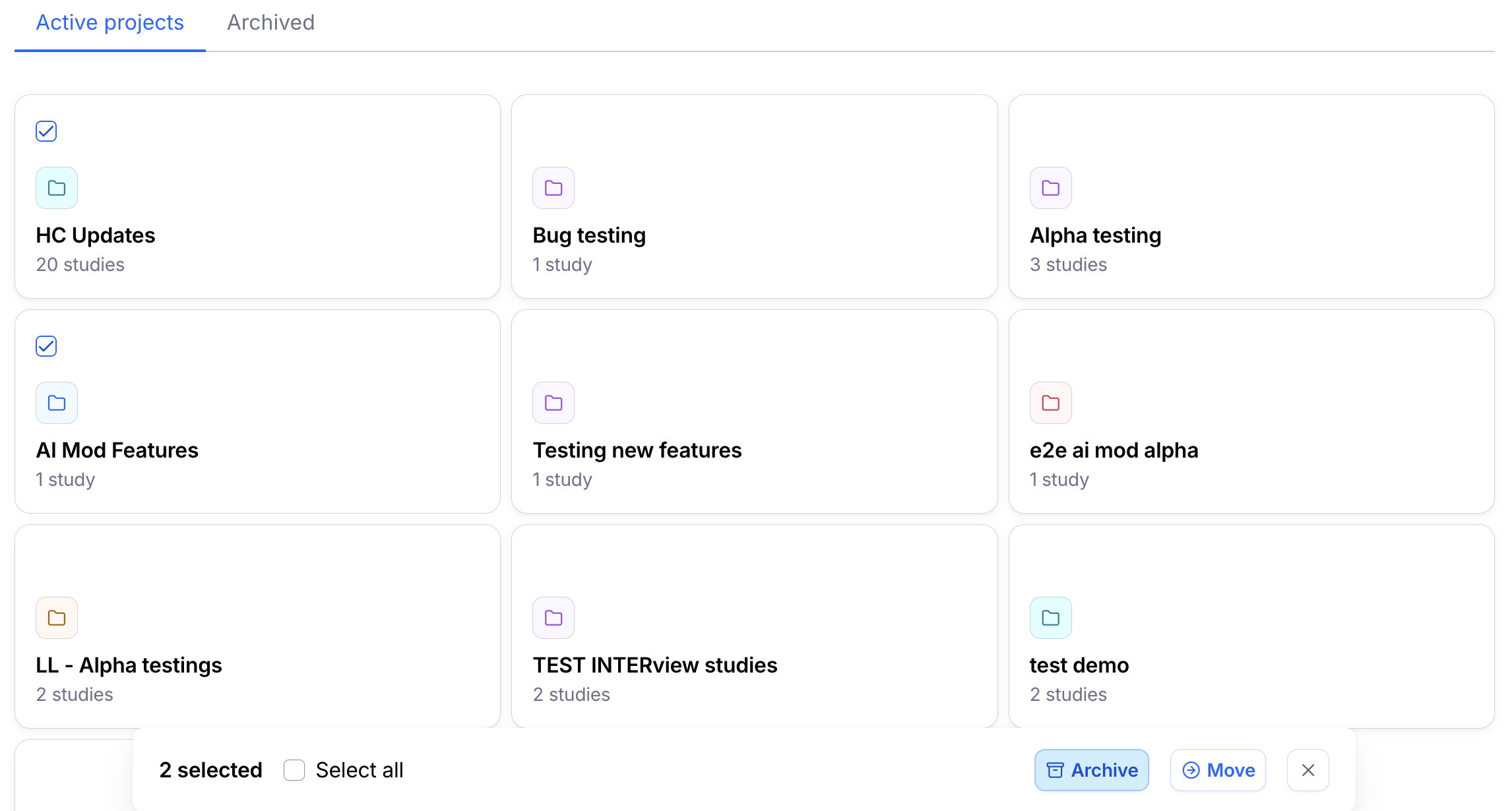This screenshot has height=811, width=1512.
Task: Uncheck the HC Updates project checkbox
Action: [x=46, y=131]
